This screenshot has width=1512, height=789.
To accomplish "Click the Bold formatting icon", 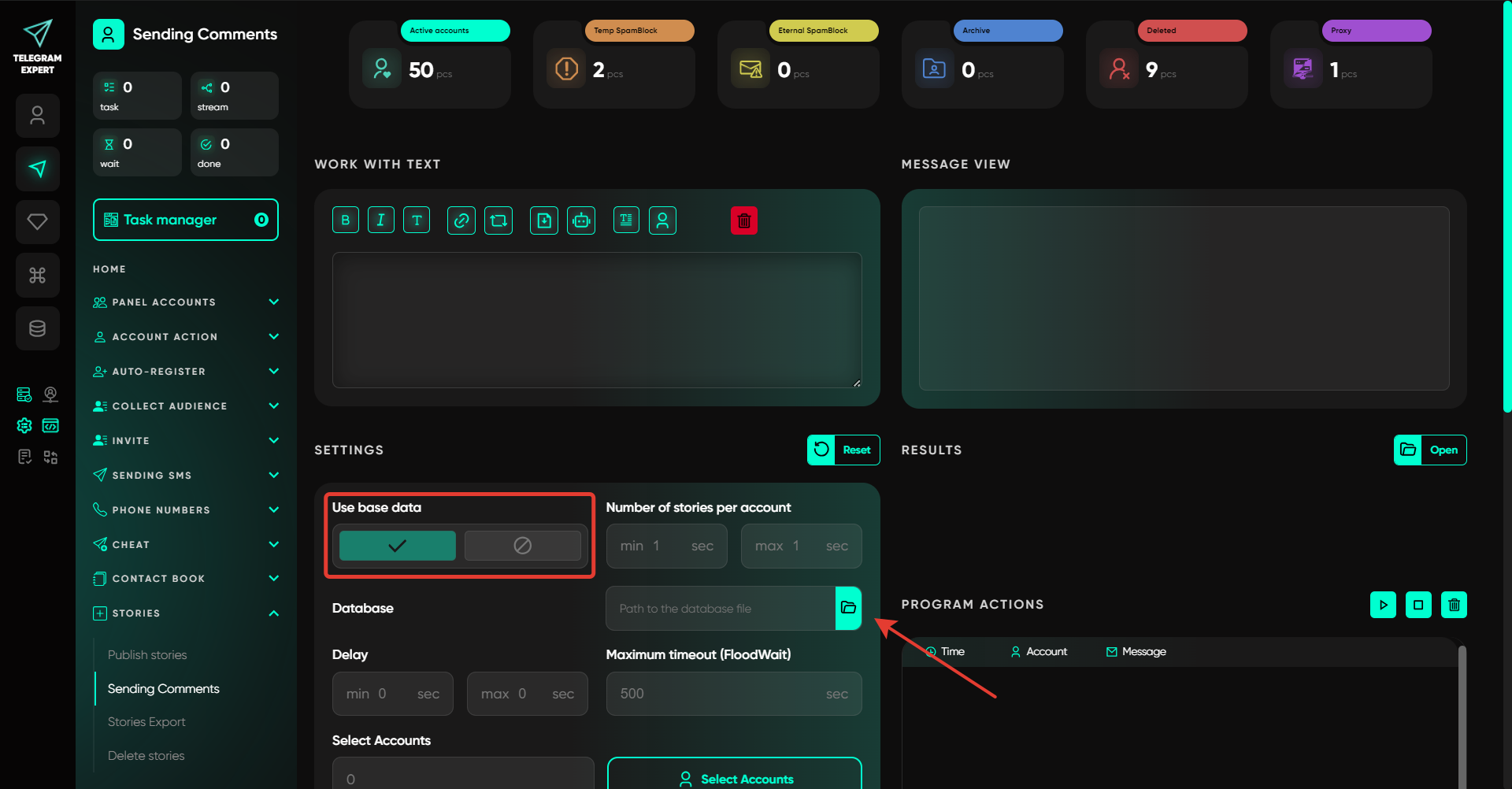I will [346, 220].
